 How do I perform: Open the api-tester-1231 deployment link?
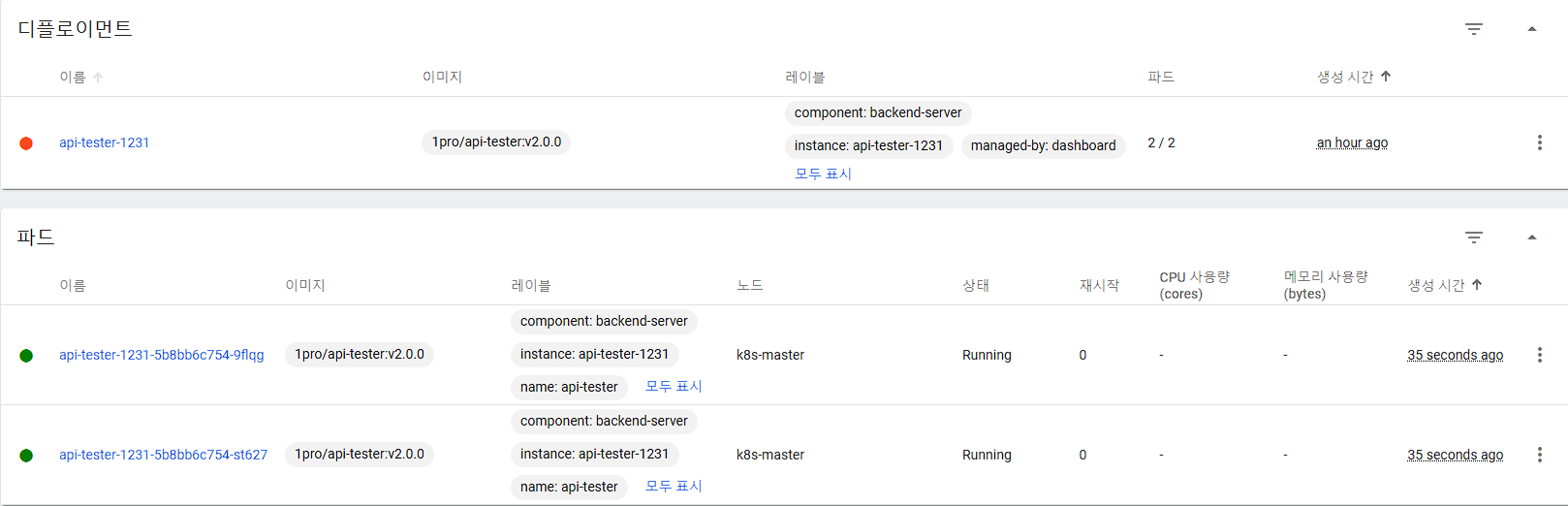[104, 142]
